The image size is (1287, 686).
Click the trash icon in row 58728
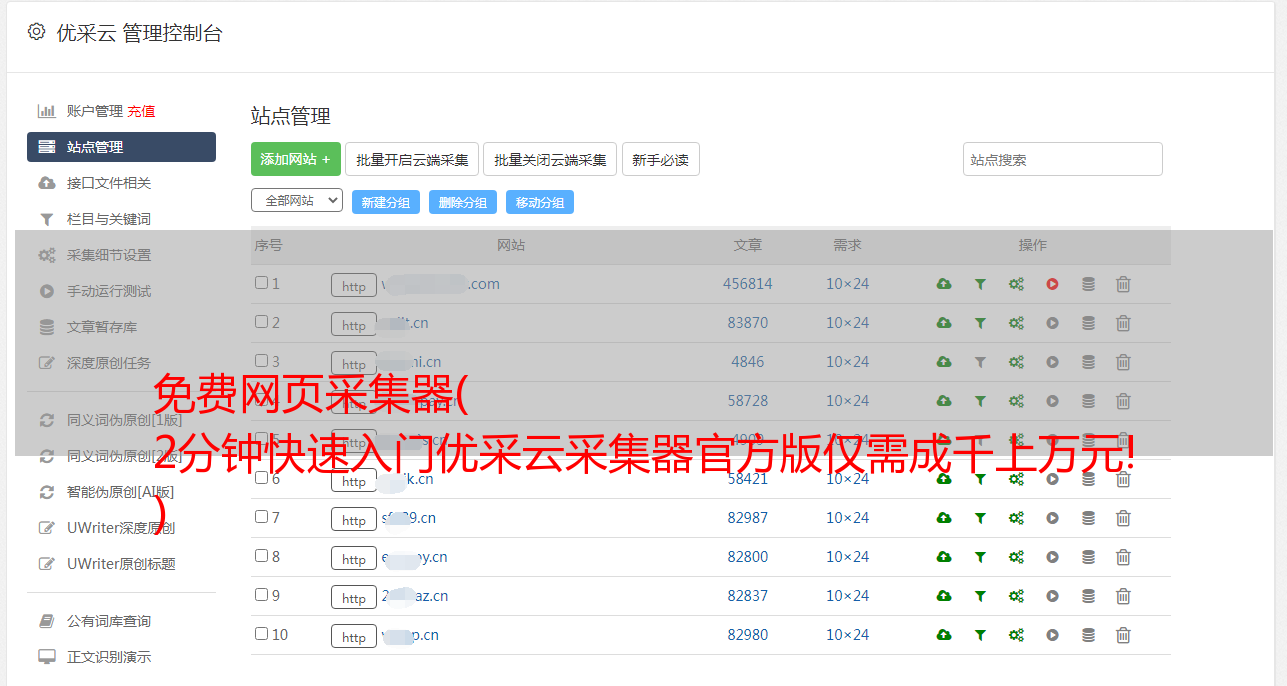[1123, 401]
